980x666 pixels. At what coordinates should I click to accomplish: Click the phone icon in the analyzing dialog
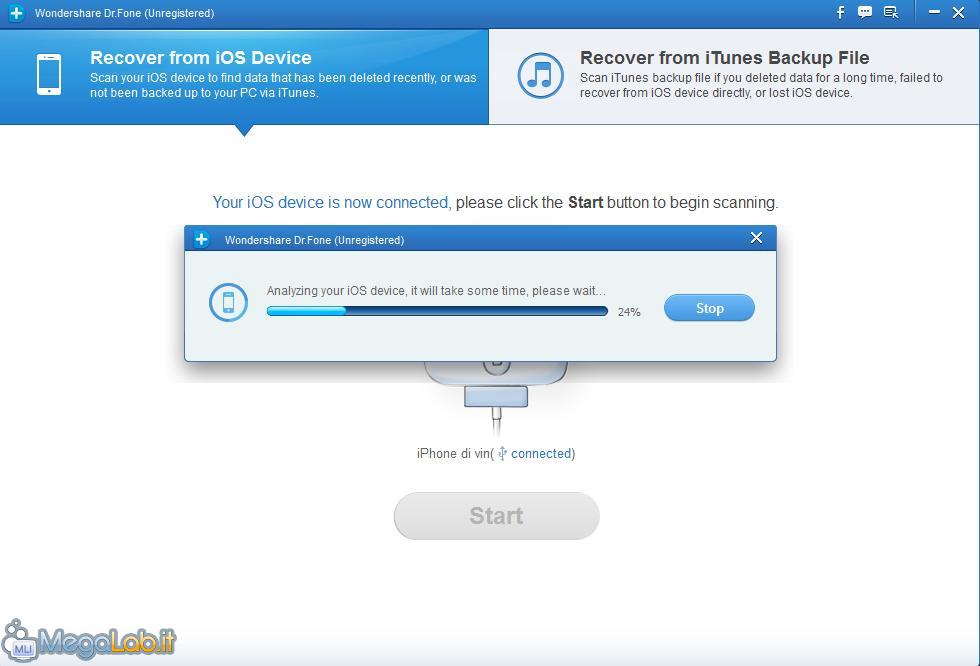pyautogui.click(x=228, y=302)
